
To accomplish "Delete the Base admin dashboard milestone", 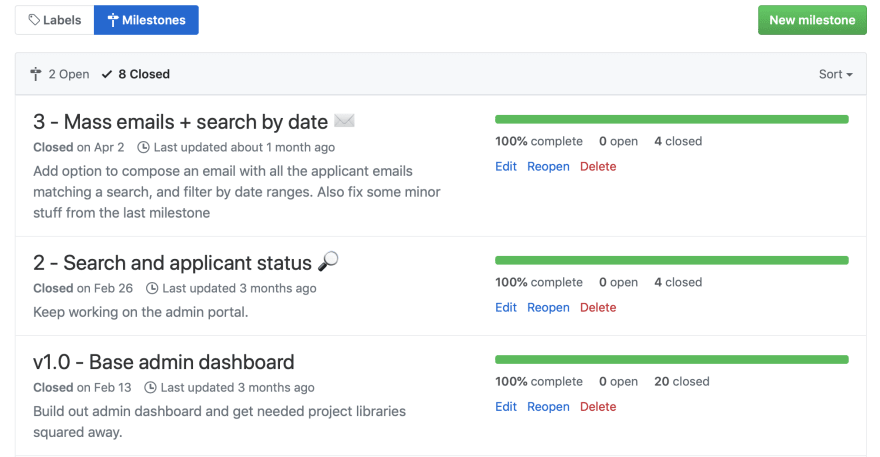I will [598, 406].
